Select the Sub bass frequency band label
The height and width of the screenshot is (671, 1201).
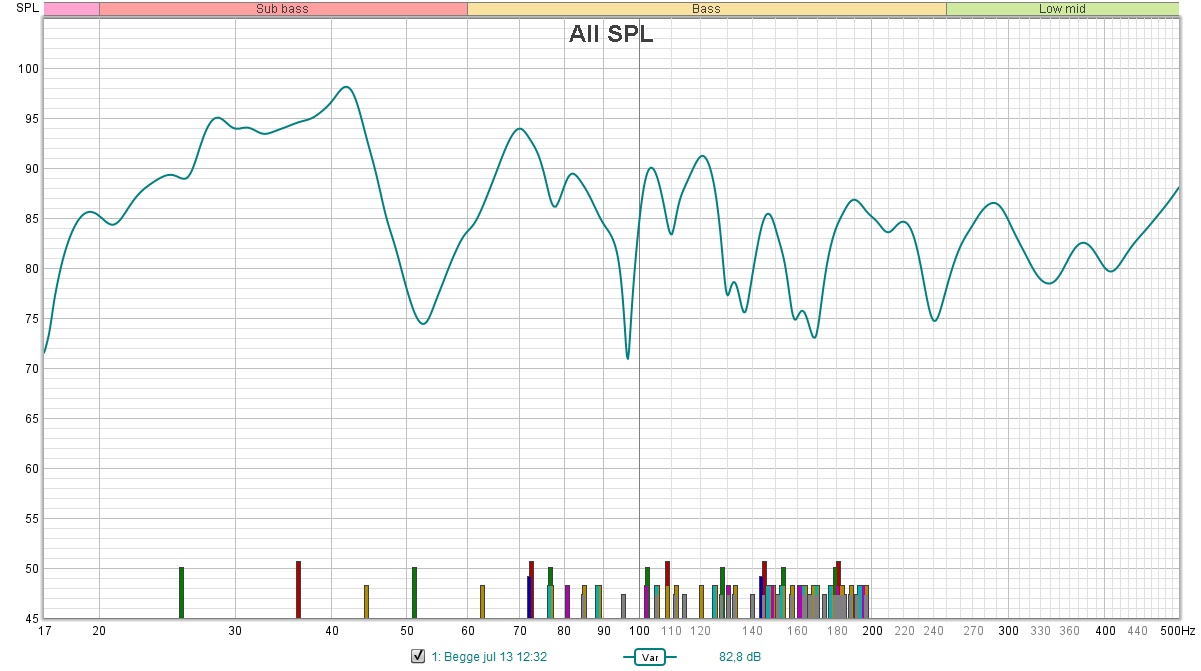(x=283, y=9)
